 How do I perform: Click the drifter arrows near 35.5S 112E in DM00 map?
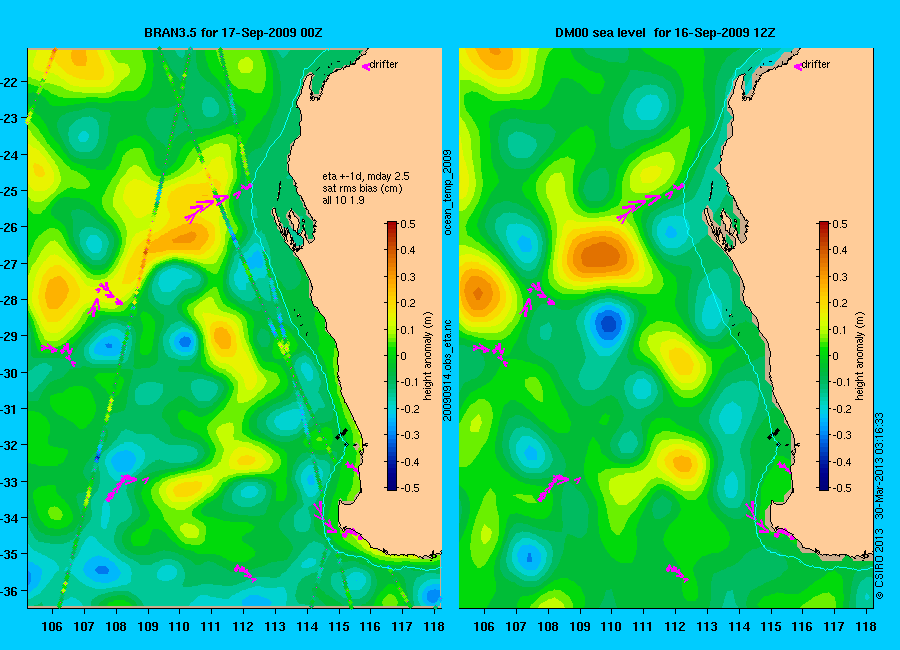point(677,572)
